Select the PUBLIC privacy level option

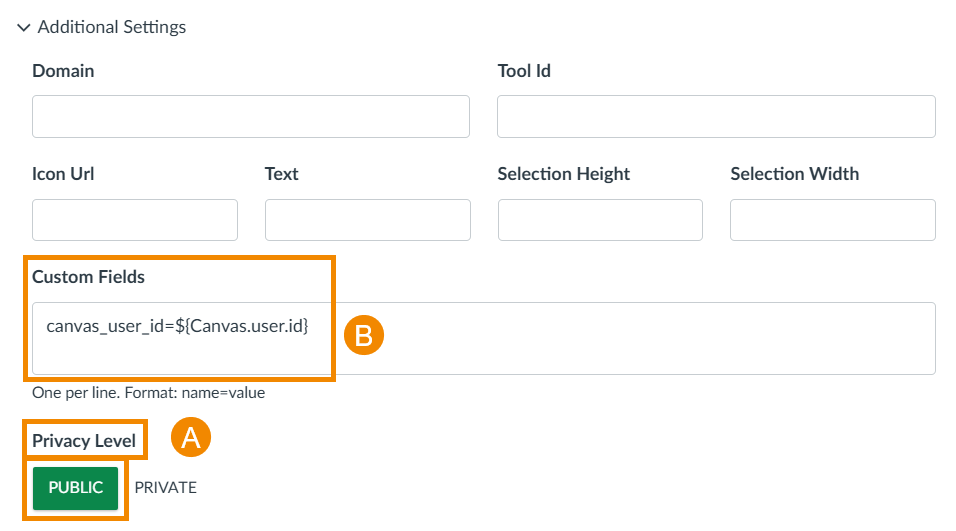(76, 488)
